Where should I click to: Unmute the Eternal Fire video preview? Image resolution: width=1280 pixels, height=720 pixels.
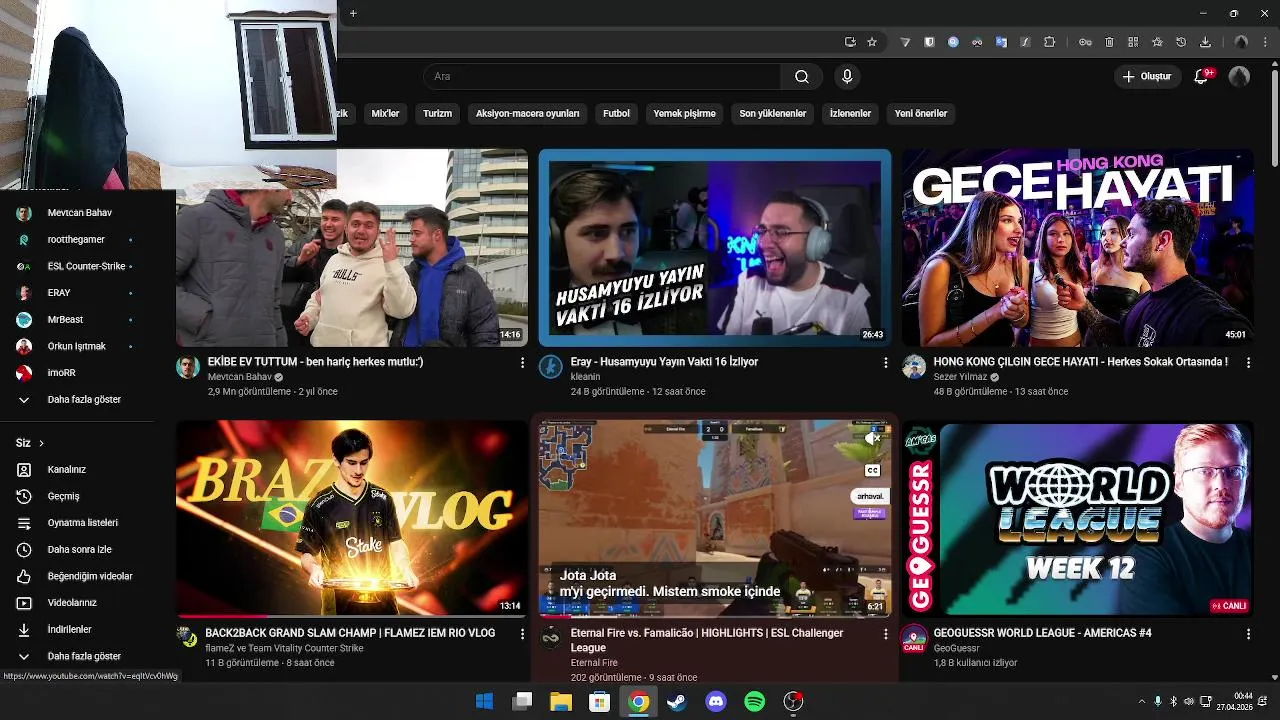pyautogui.click(x=872, y=438)
